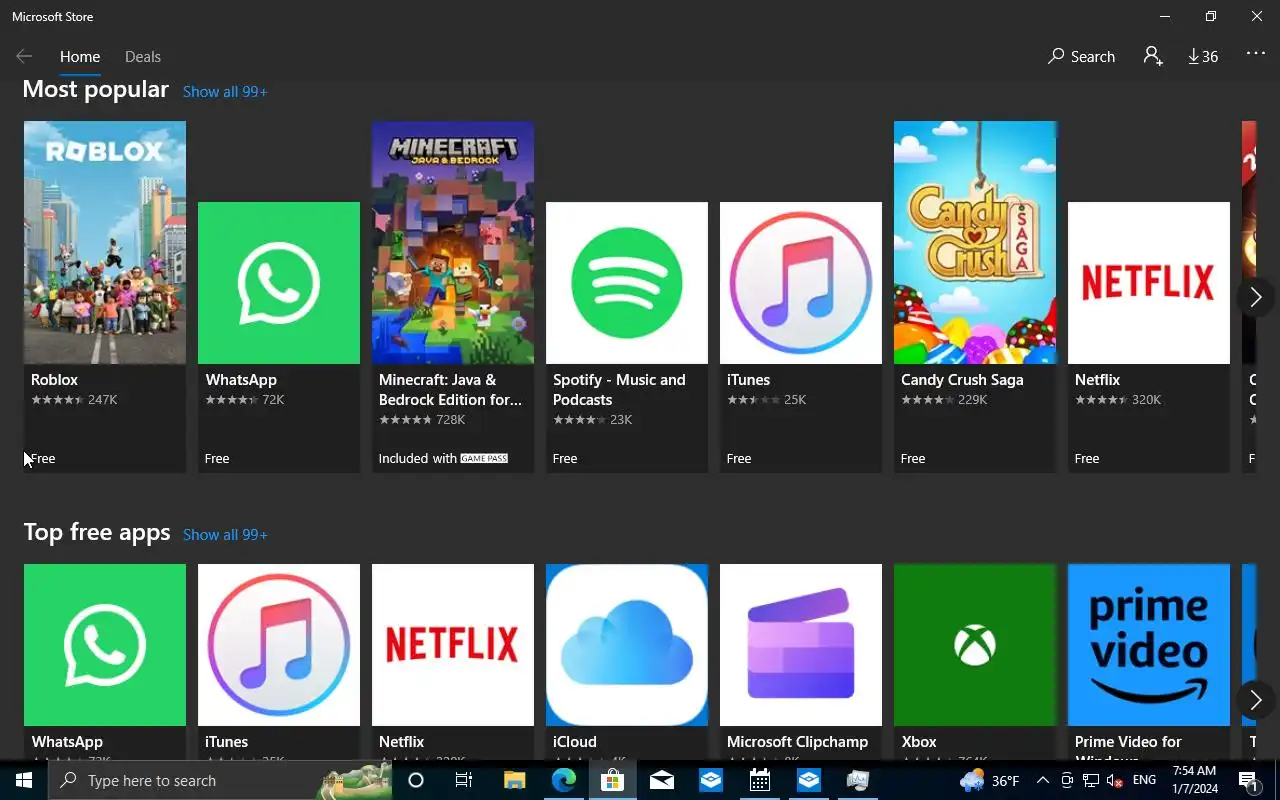
Task: Launch Microsoft Edge from the taskbar
Action: point(563,780)
